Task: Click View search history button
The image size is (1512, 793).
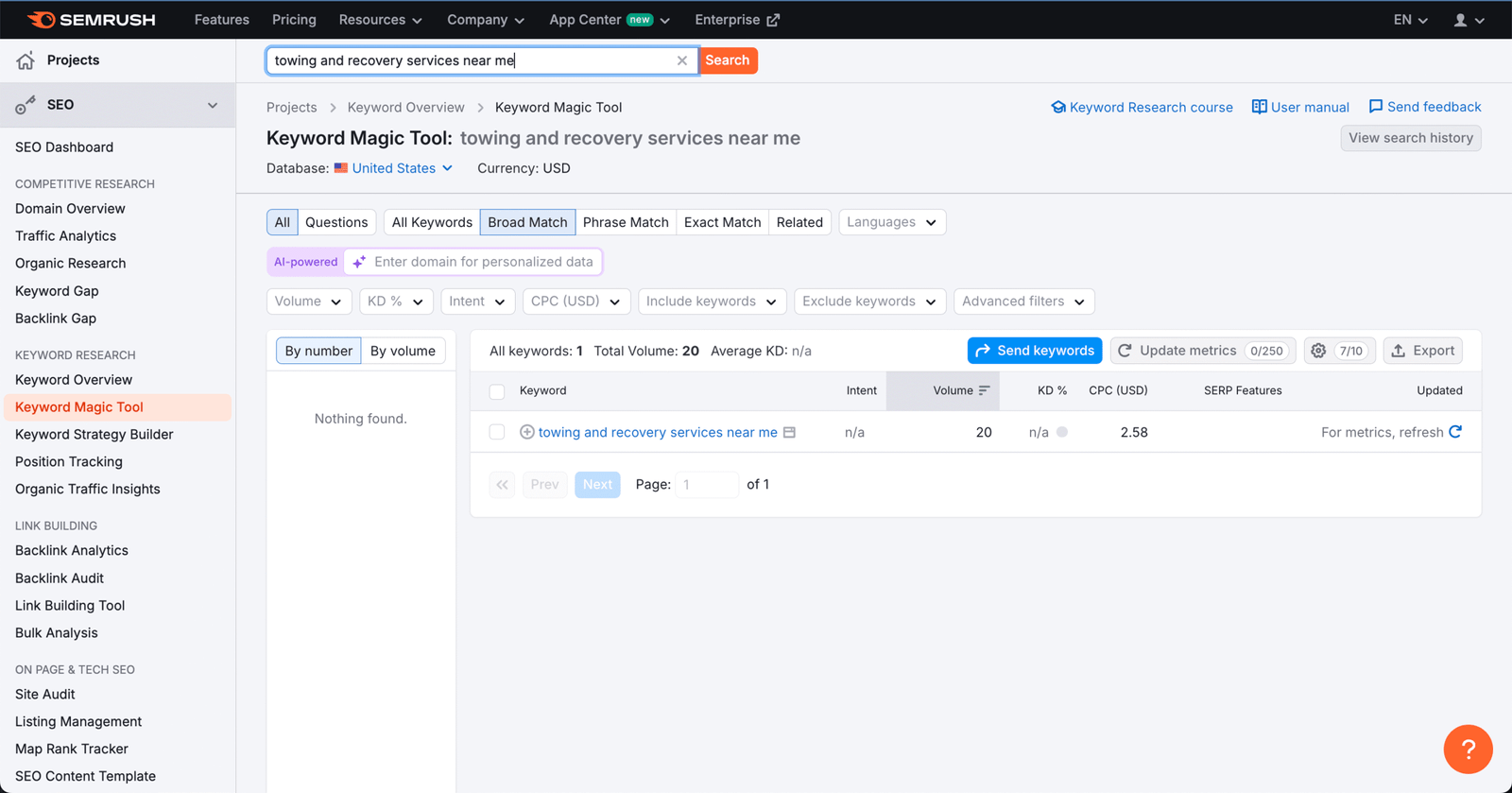Action: point(1411,138)
